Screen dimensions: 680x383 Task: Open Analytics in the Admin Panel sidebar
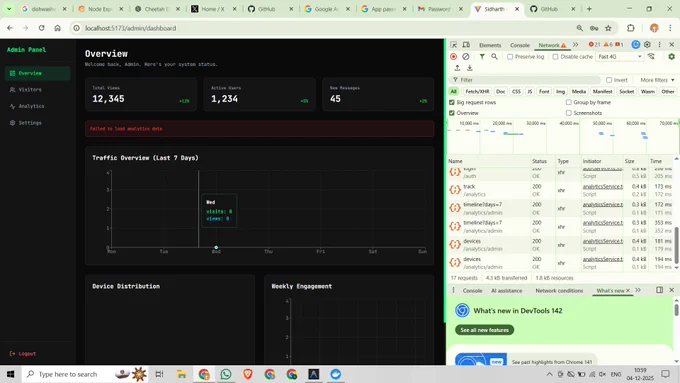[37, 106]
